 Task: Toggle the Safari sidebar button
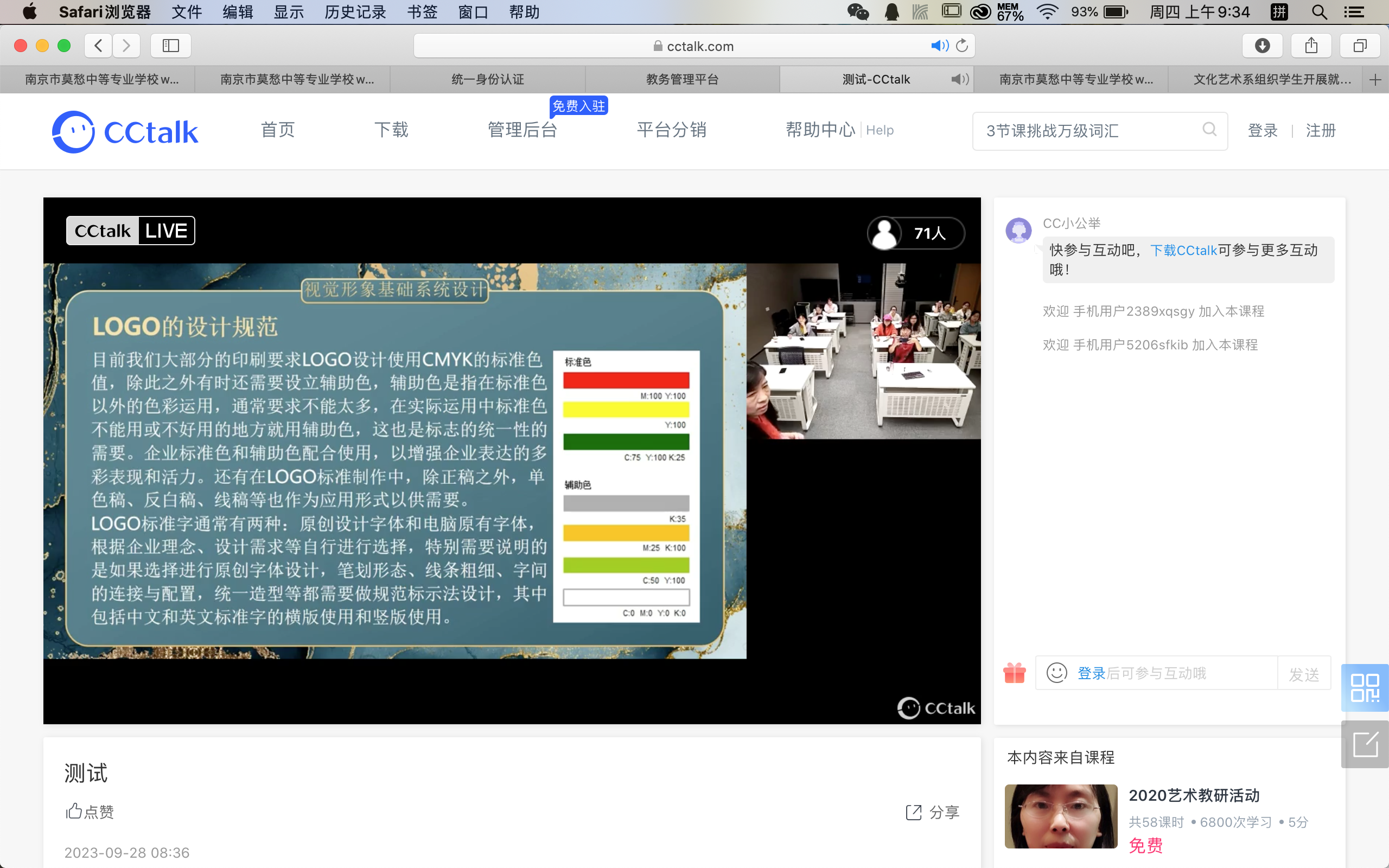pyautogui.click(x=170, y=46)
